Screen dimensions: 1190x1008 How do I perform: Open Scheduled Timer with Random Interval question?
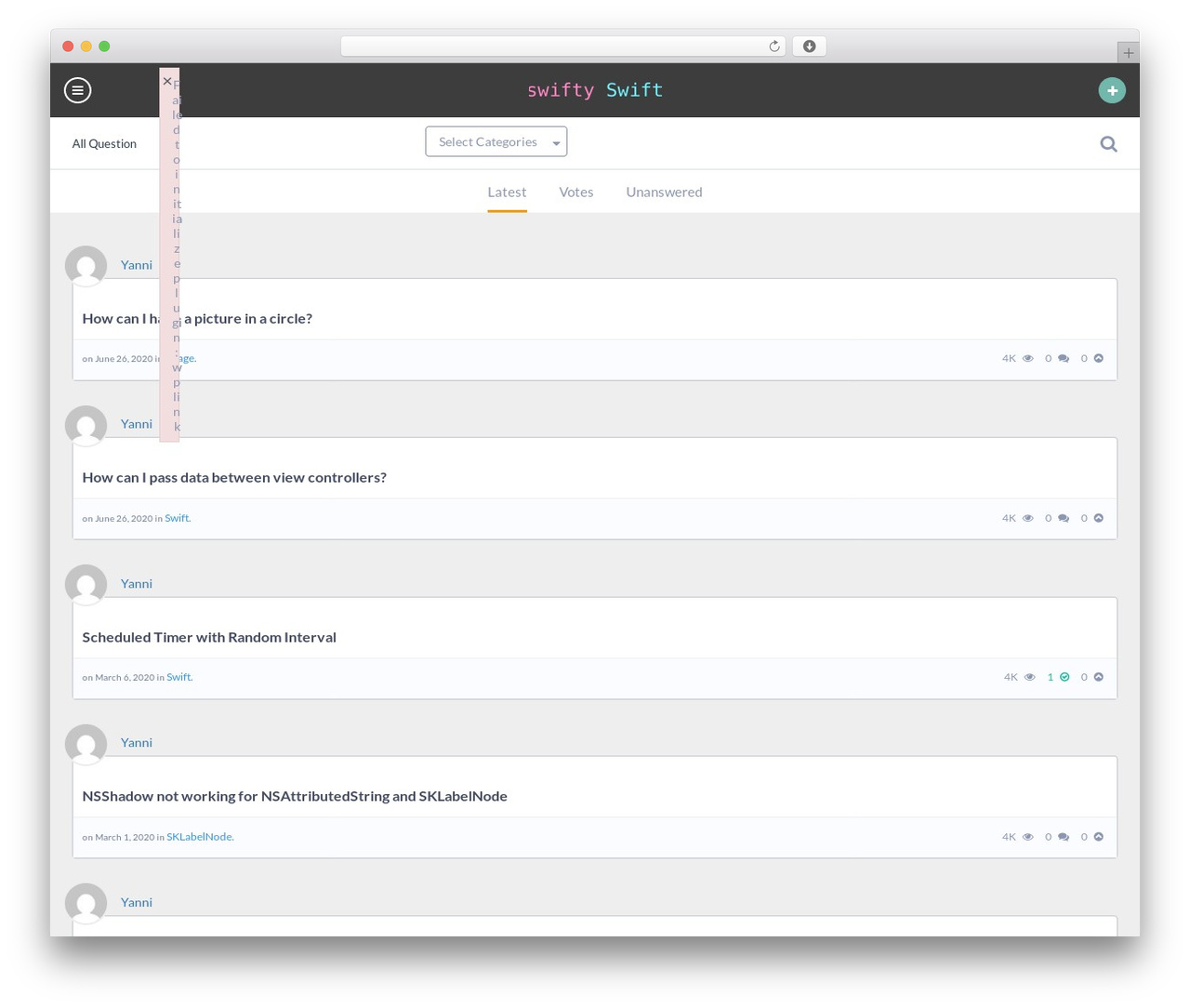coord(209,637)
